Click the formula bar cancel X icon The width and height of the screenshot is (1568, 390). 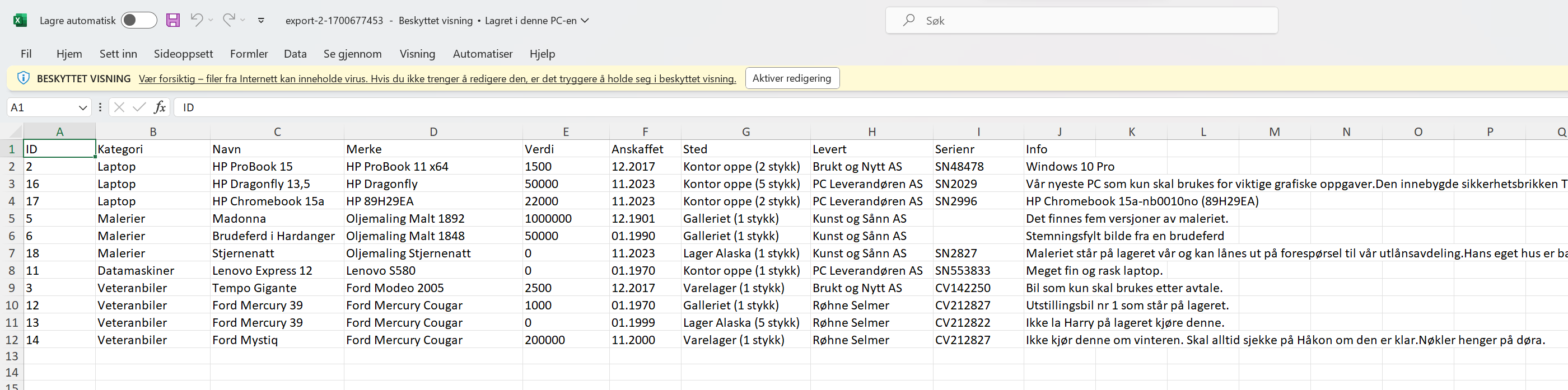coord(119,107)
